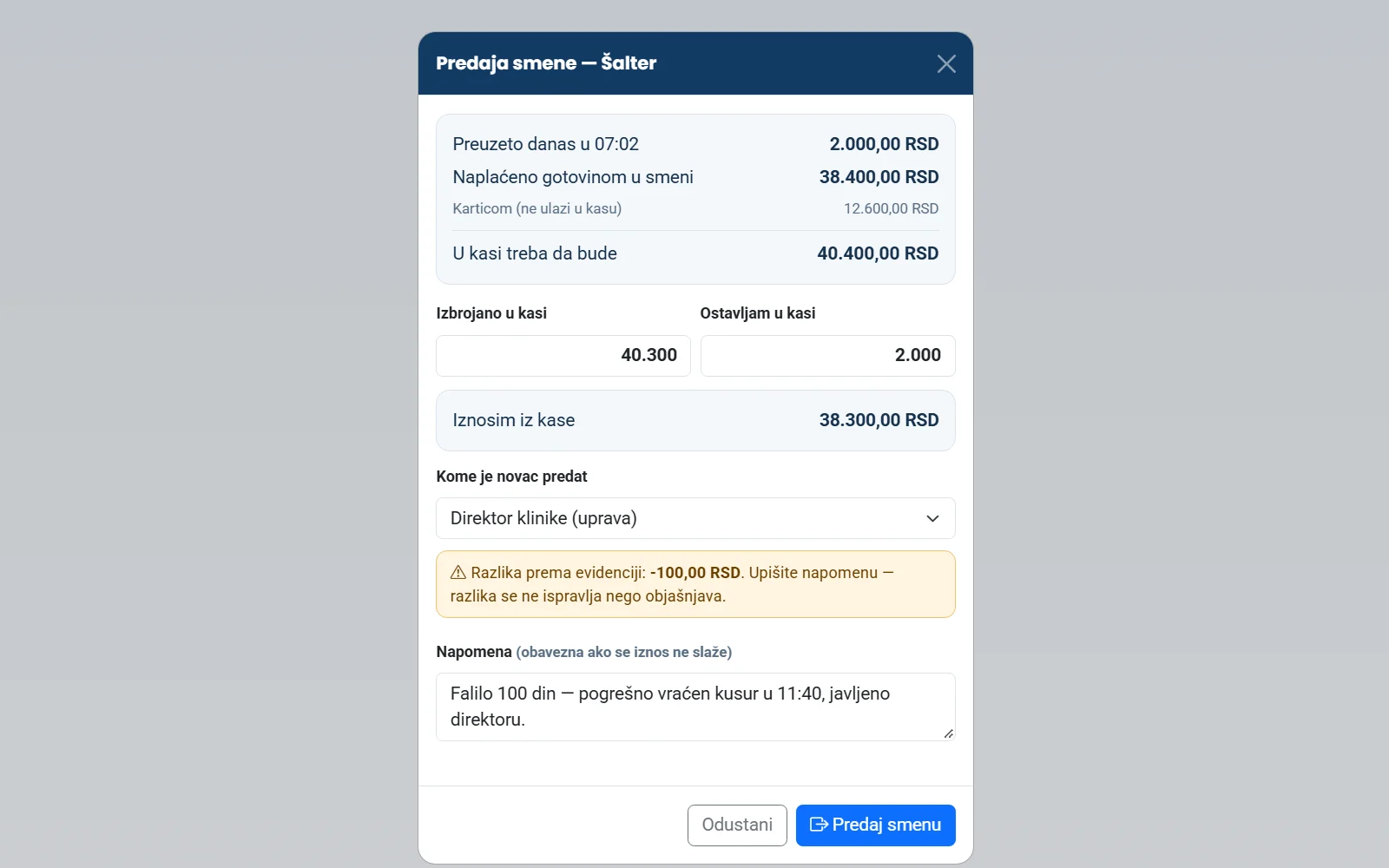
Task: Click the Karticom (ne ulazi u kasu) row
Action: (x=695, y=208)
